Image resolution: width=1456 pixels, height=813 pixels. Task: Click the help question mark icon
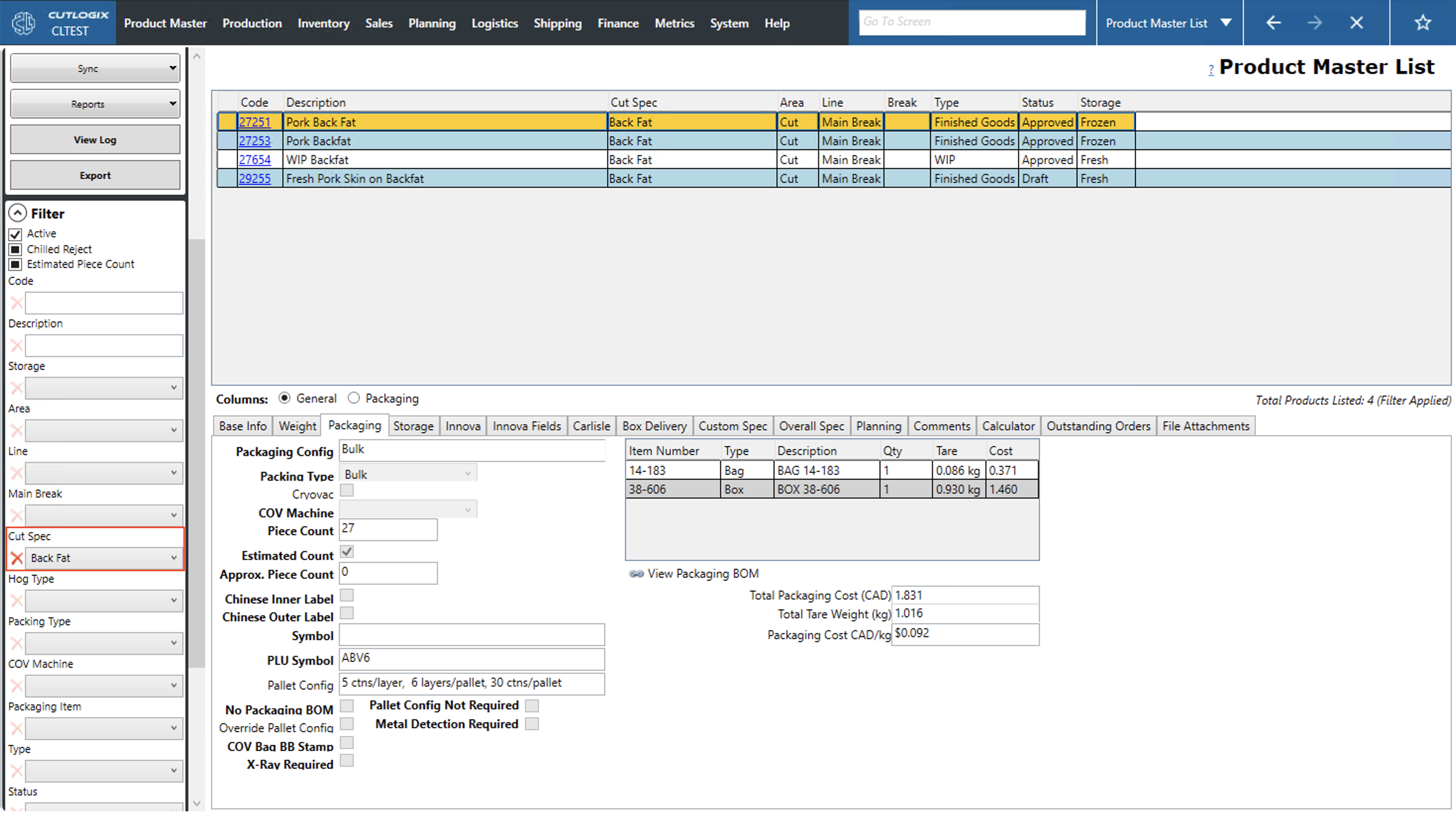1211,69
